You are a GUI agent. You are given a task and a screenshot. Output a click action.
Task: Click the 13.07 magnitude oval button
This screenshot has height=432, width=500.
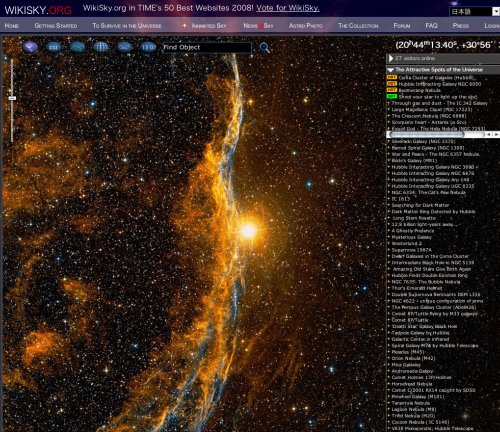point(148,47)
